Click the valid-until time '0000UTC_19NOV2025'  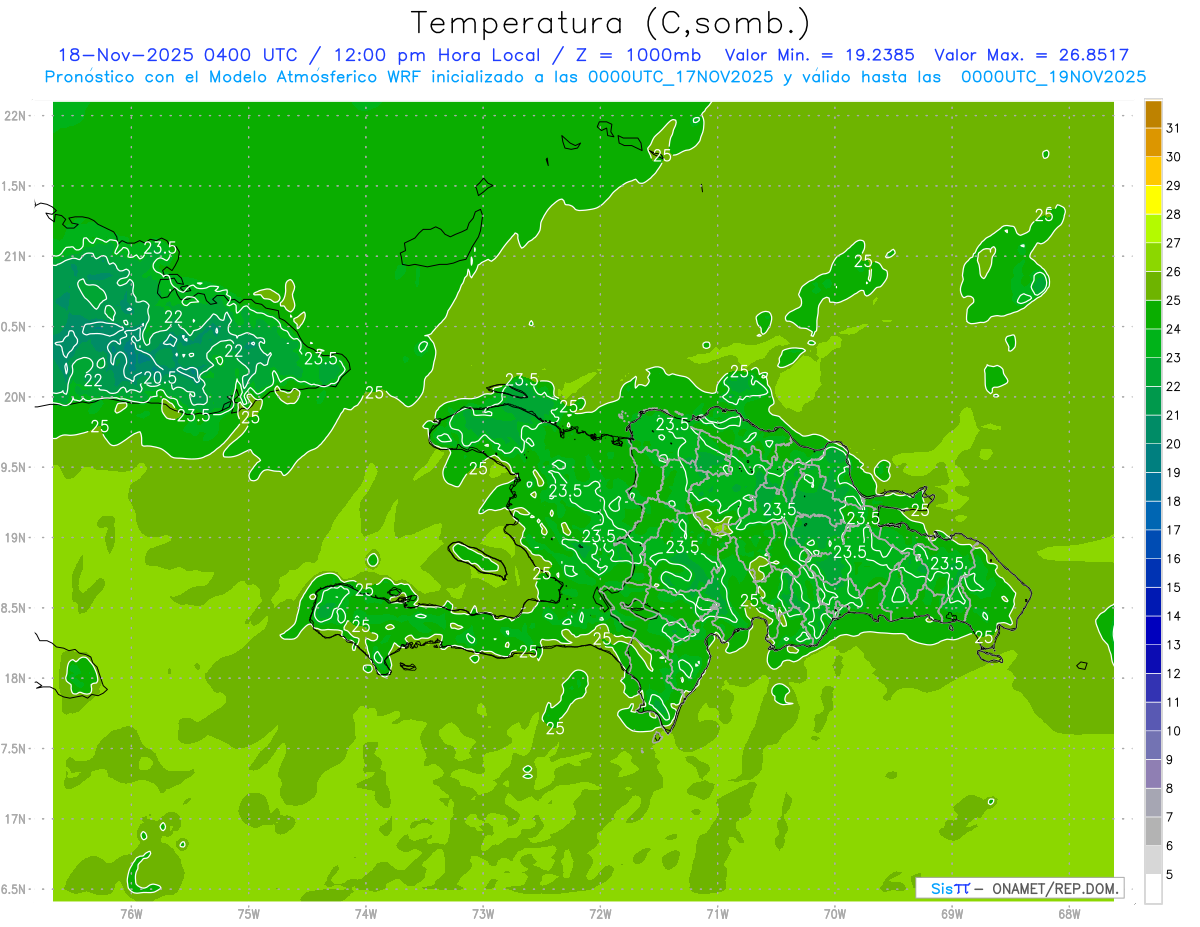pos(1054,76)
